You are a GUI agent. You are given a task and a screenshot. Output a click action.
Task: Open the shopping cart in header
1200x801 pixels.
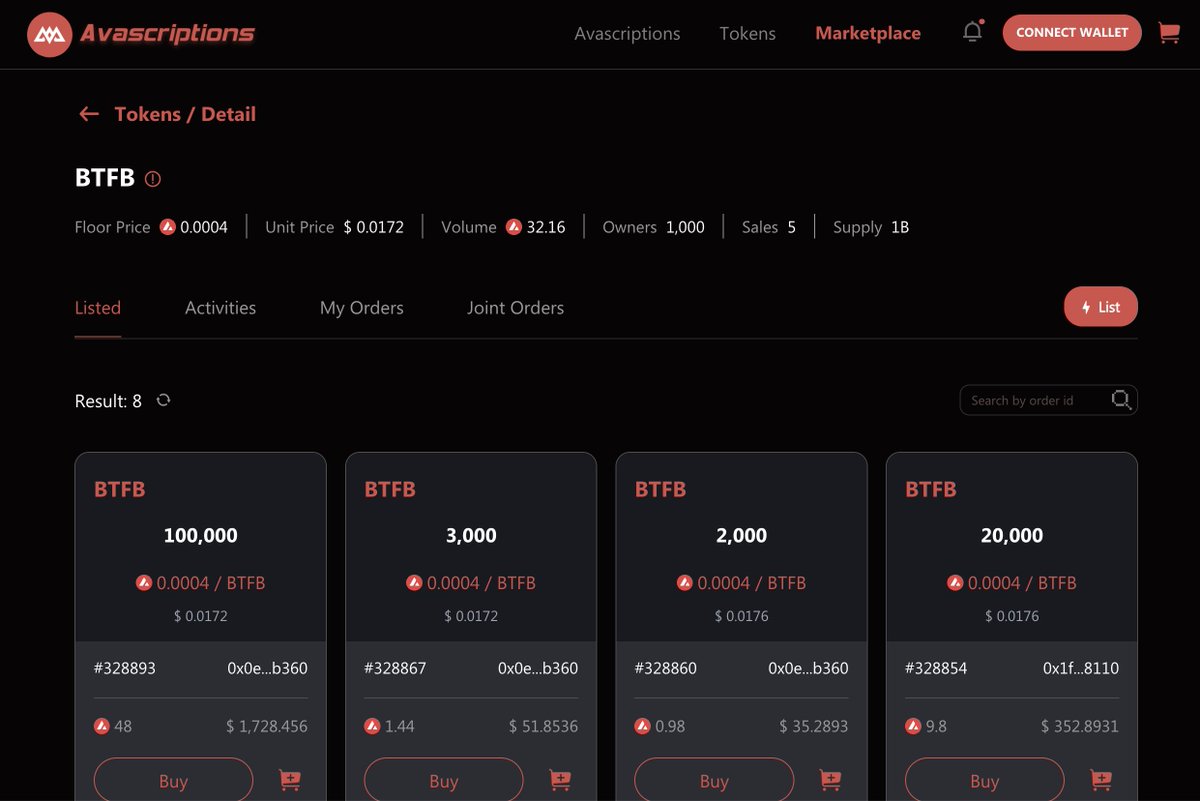[x=1168, y=33]
